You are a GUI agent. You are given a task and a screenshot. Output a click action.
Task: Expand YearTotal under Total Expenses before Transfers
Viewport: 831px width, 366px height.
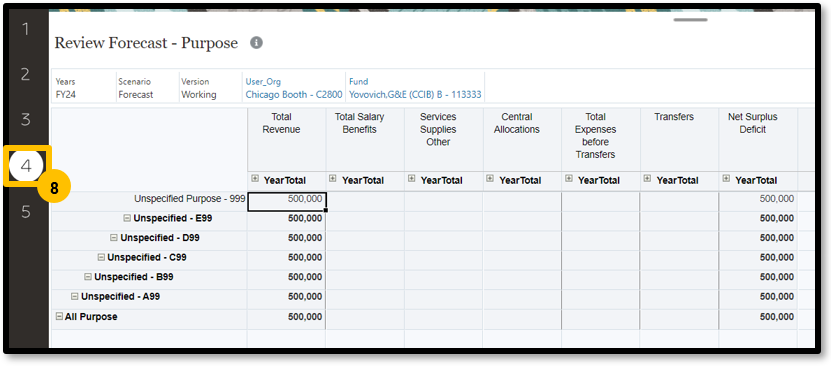pos(569,179)
